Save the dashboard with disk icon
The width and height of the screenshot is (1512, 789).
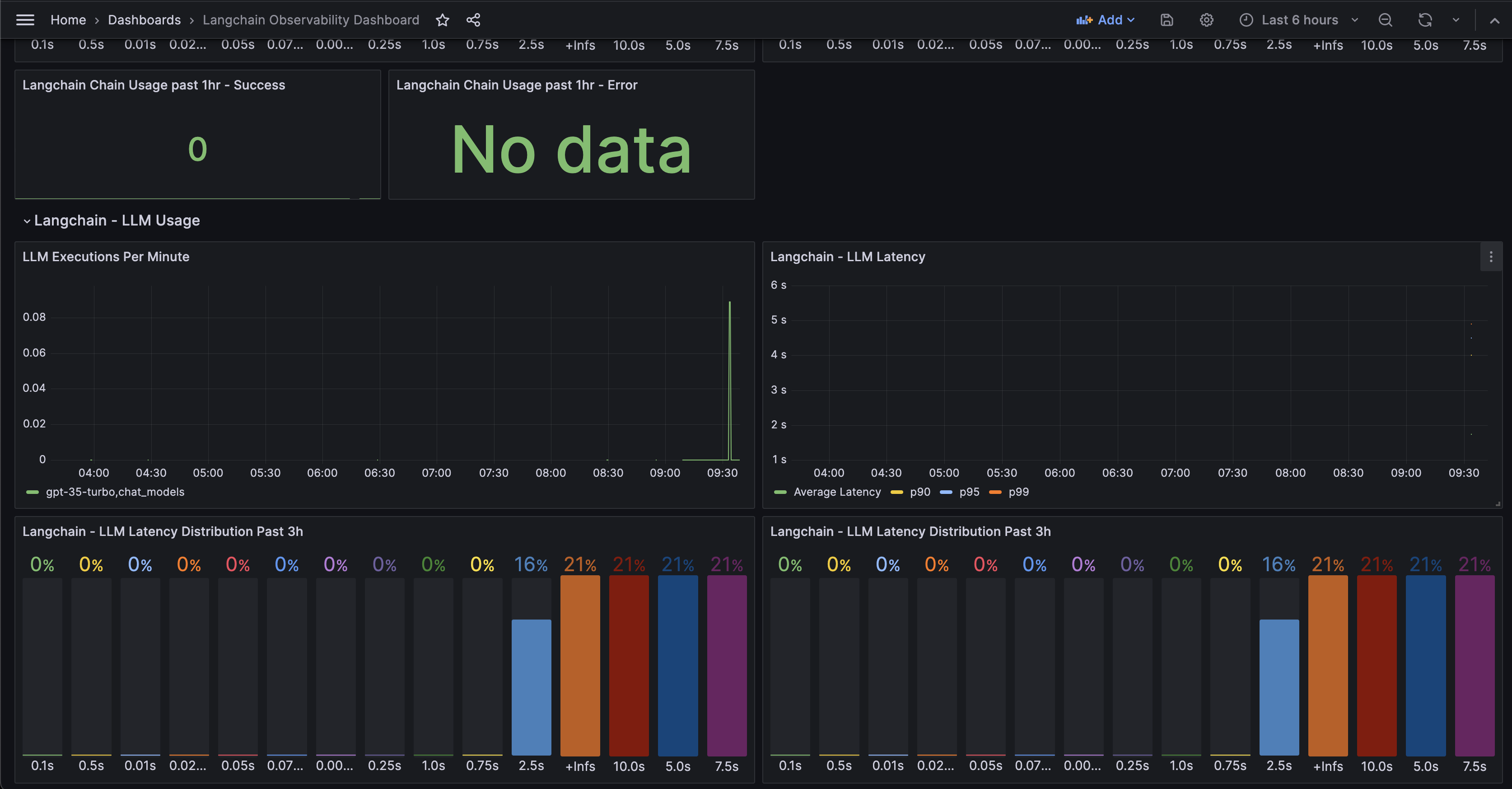coord(1166,20)
